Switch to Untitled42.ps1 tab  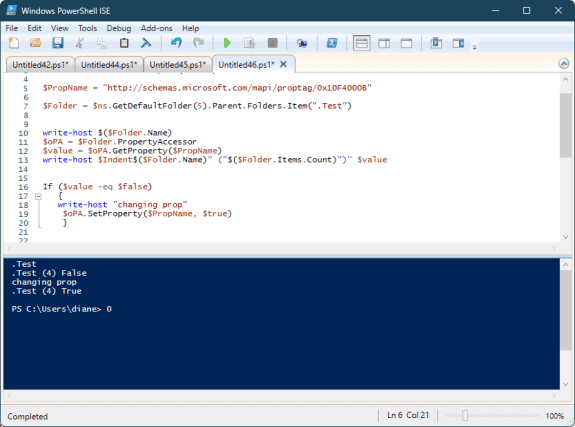pos(40,65)
